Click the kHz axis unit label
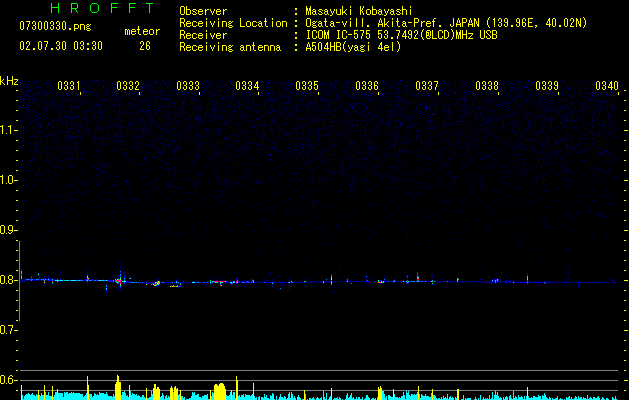The height and width of the screenshot is (400, 629). (x=9, y=81)
